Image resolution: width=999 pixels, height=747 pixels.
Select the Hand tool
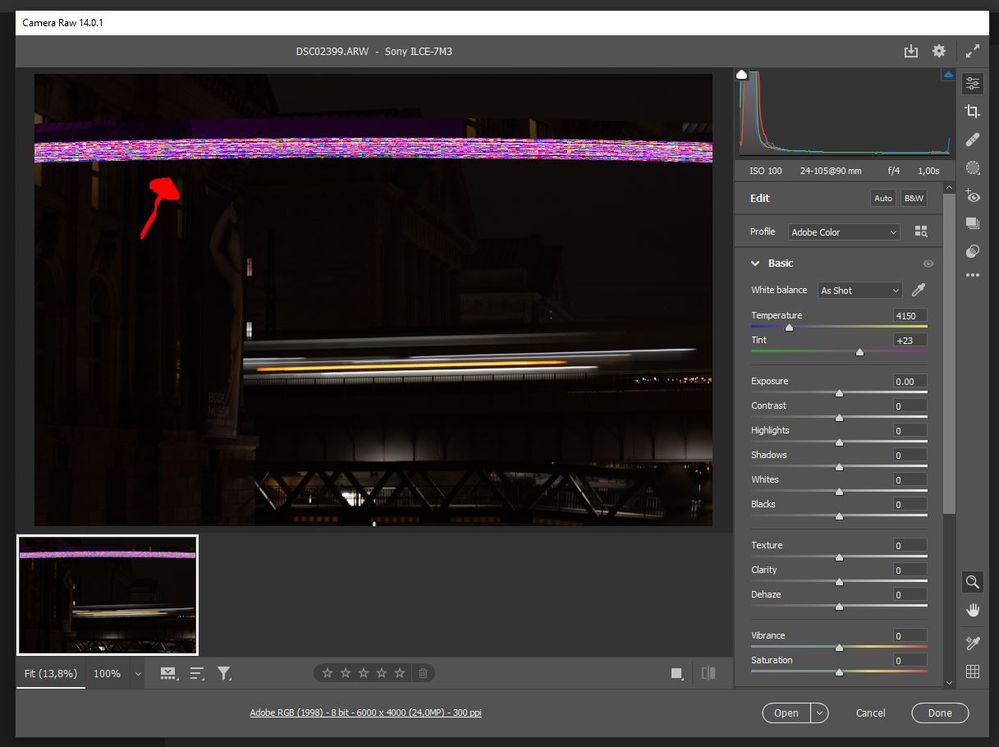[972, 610]
